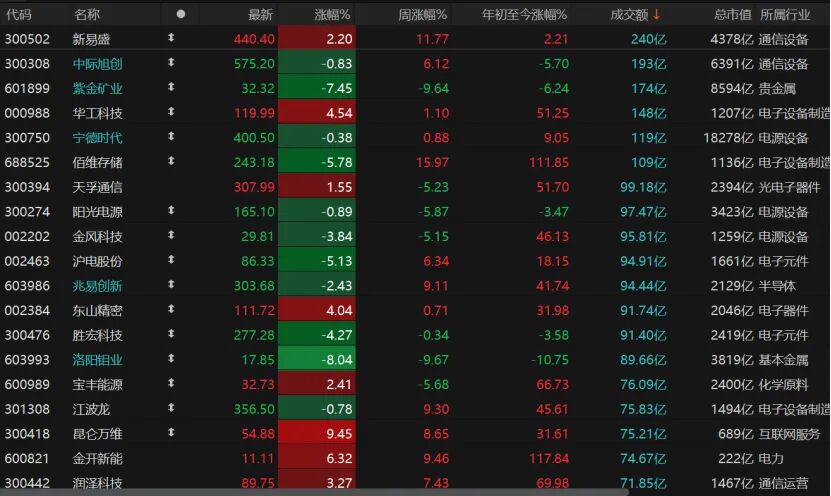
Task: Click the up-down arrow icon beside 兆易创新
Action: [171, 285]
